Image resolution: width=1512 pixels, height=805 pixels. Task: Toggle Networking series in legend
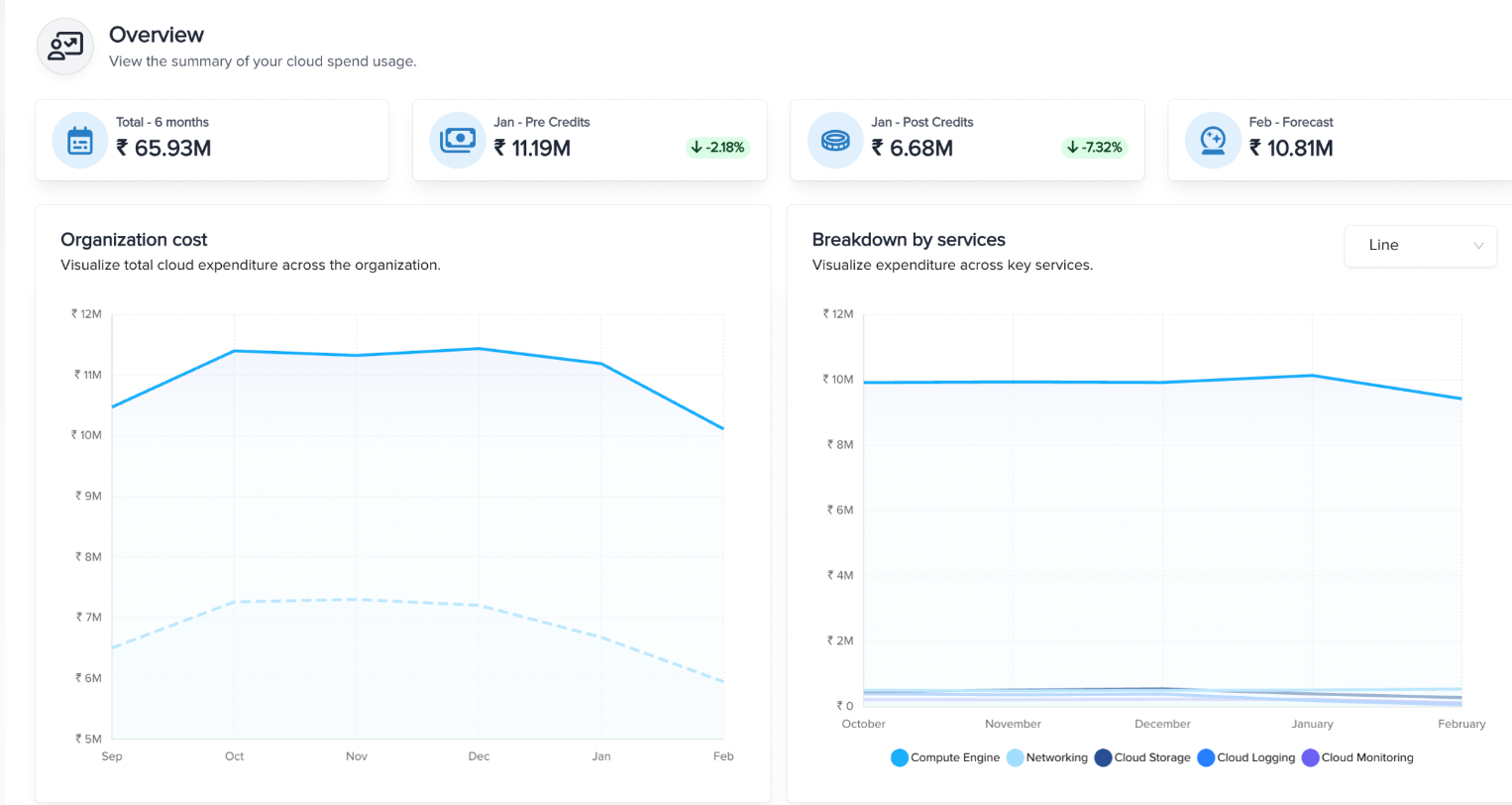click(1047, 757)
